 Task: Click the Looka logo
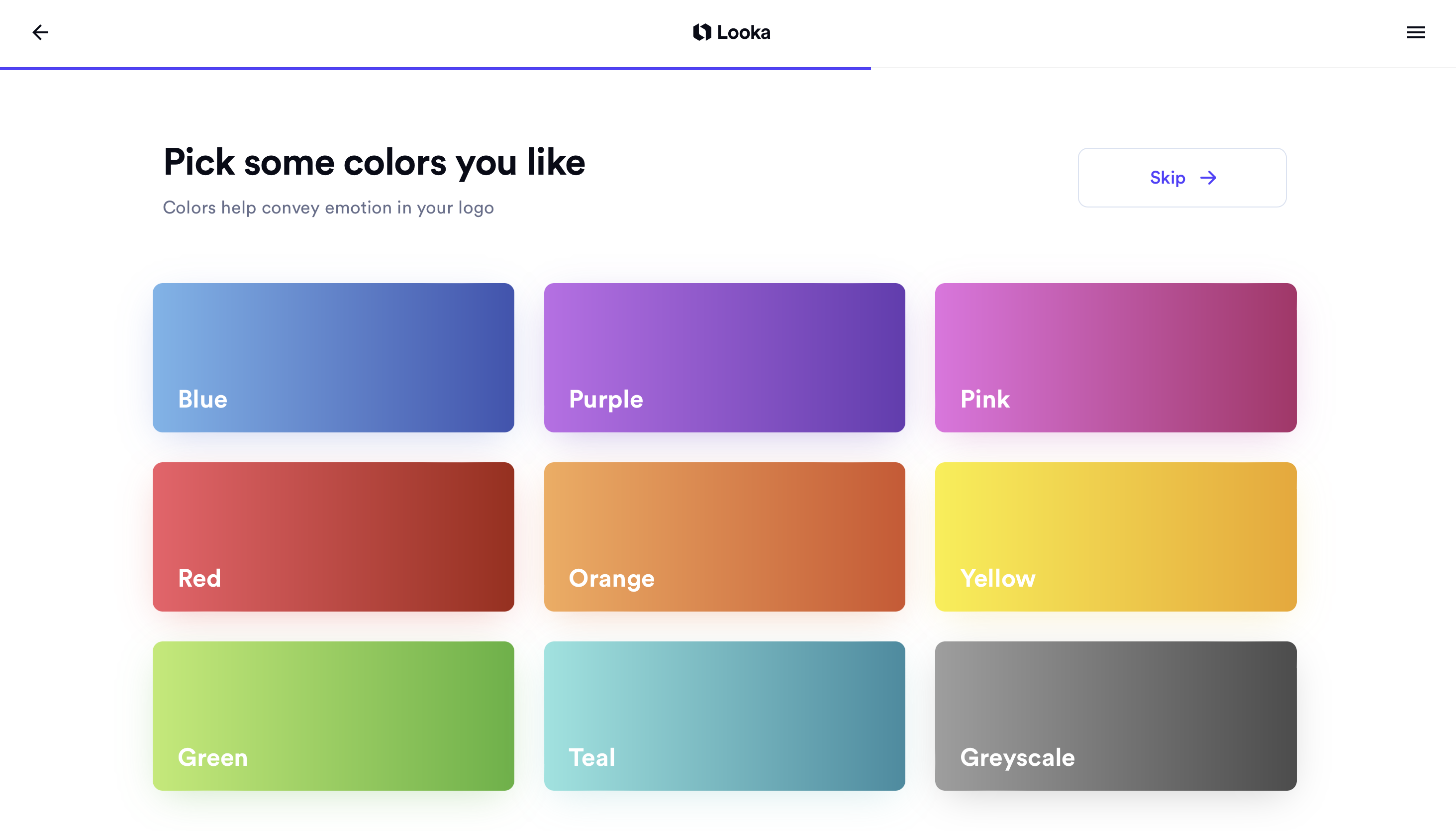click(731, 32)
